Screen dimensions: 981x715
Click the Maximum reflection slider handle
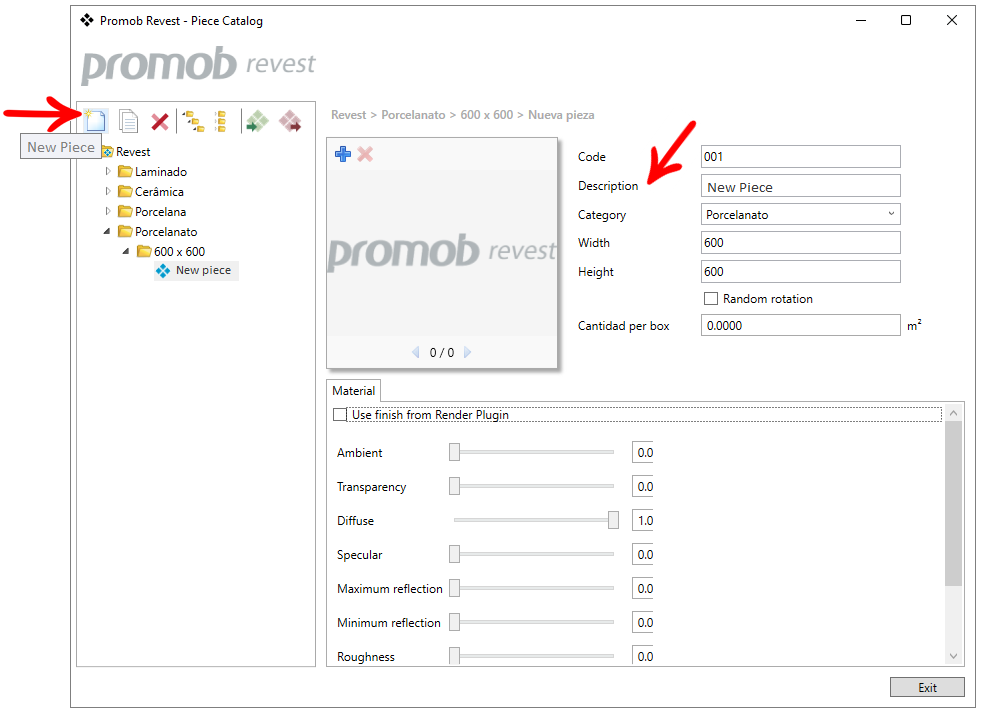455,588
